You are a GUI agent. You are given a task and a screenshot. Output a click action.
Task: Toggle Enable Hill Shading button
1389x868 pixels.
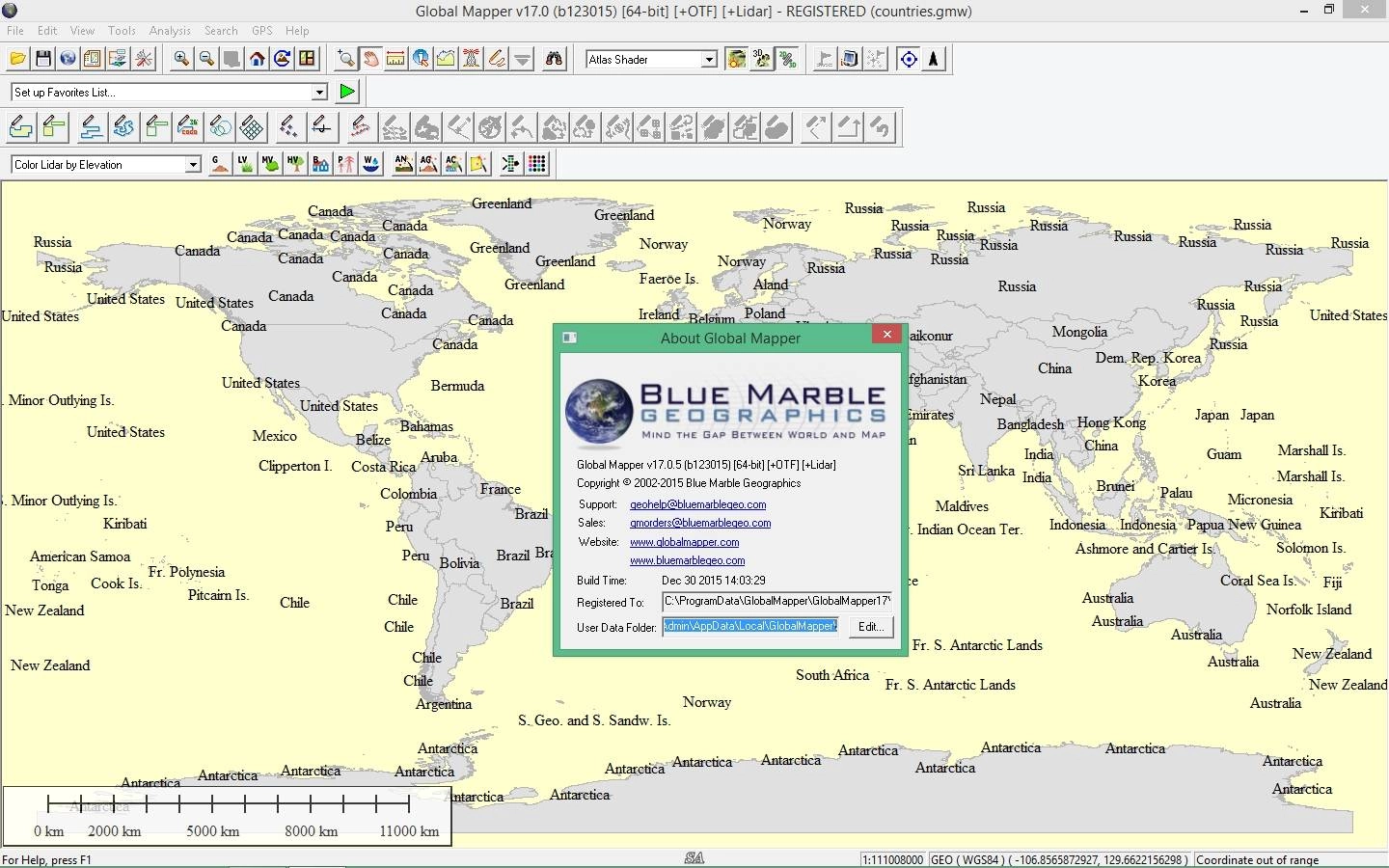pyautogui.click(x=736, y=59)
